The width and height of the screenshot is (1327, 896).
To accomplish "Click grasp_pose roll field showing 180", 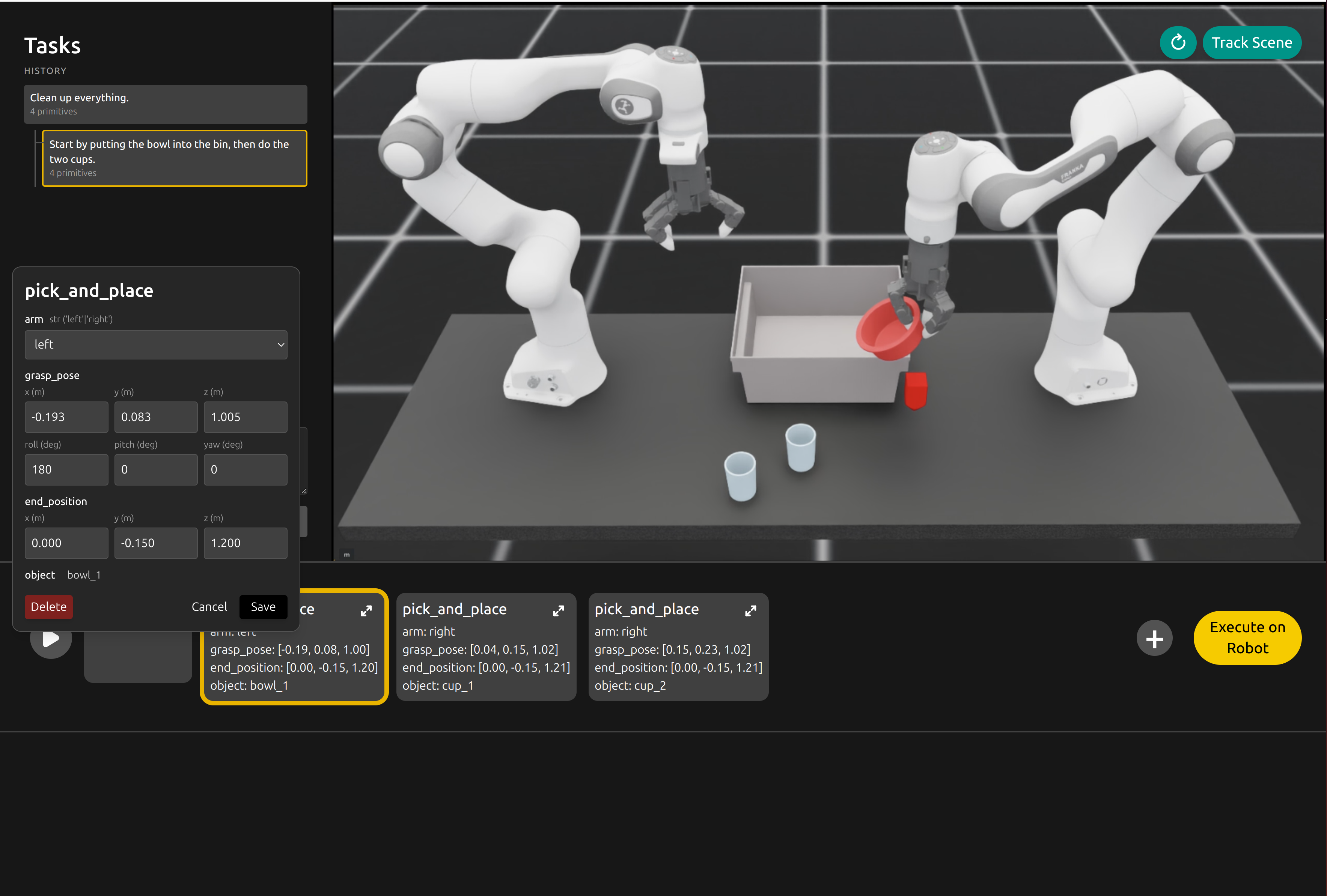I will 66,470.
